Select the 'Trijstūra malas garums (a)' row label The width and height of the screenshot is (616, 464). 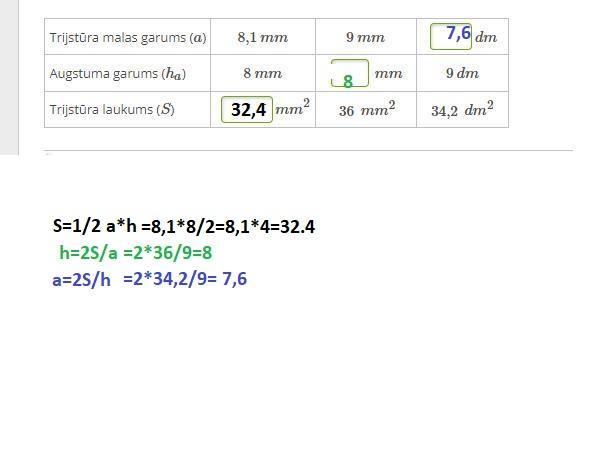pos(128,38)
